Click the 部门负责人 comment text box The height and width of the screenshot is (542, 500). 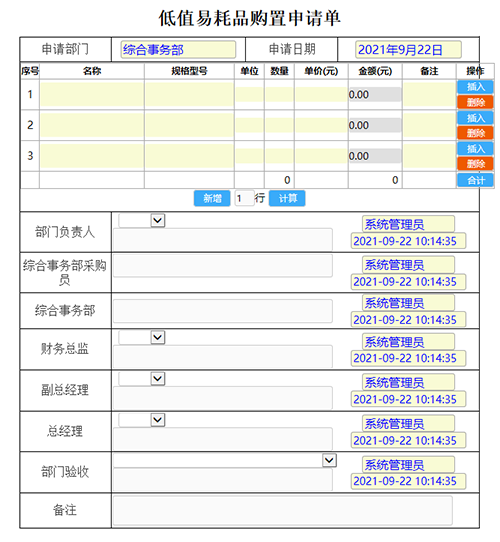click(x=223, y=239)
